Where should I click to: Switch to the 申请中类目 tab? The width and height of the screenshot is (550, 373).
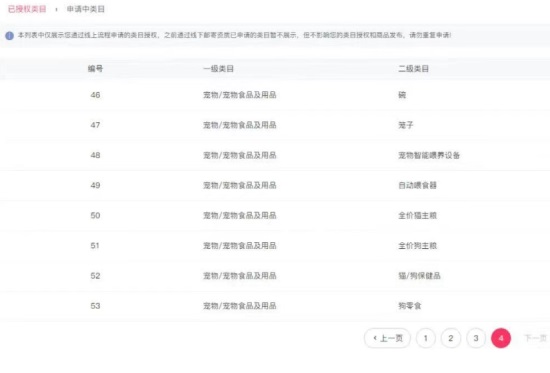[x=86, y=9]
